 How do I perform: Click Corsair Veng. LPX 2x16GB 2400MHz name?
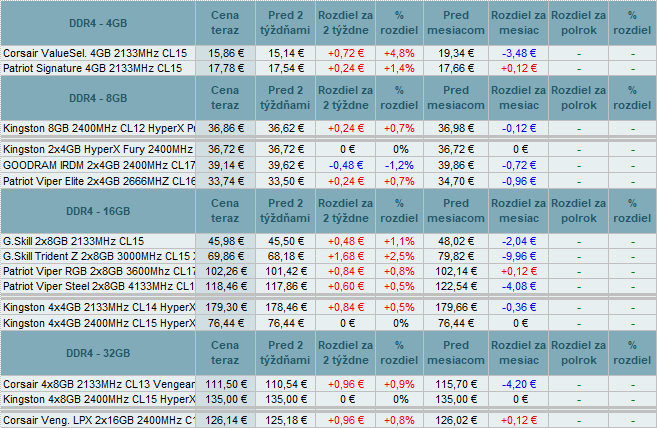(x=99, y=420)
